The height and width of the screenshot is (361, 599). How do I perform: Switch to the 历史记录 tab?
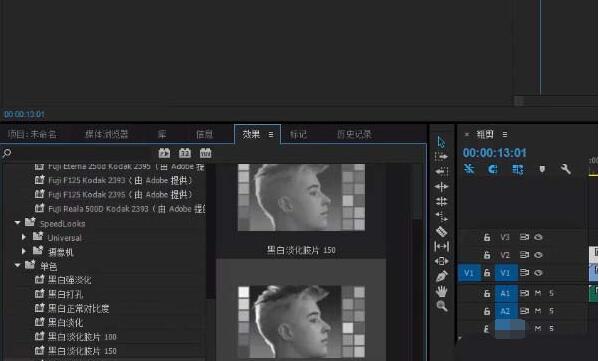(354, 134)
